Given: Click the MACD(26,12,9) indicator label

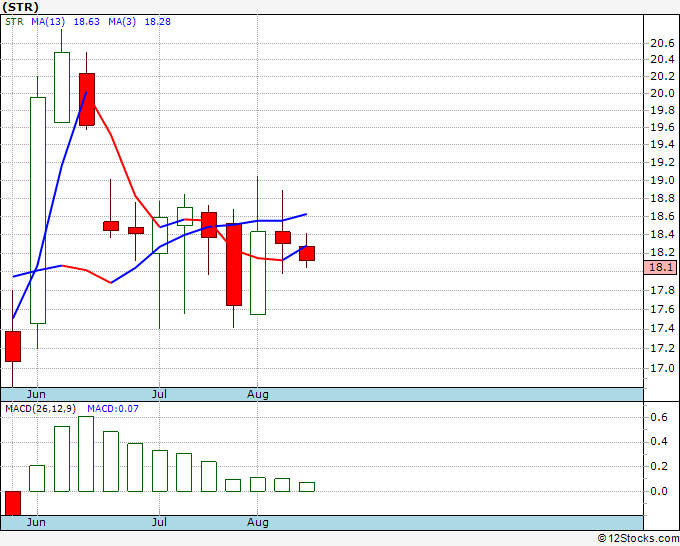Looking at the screenshot, I should tap(40, 409).
